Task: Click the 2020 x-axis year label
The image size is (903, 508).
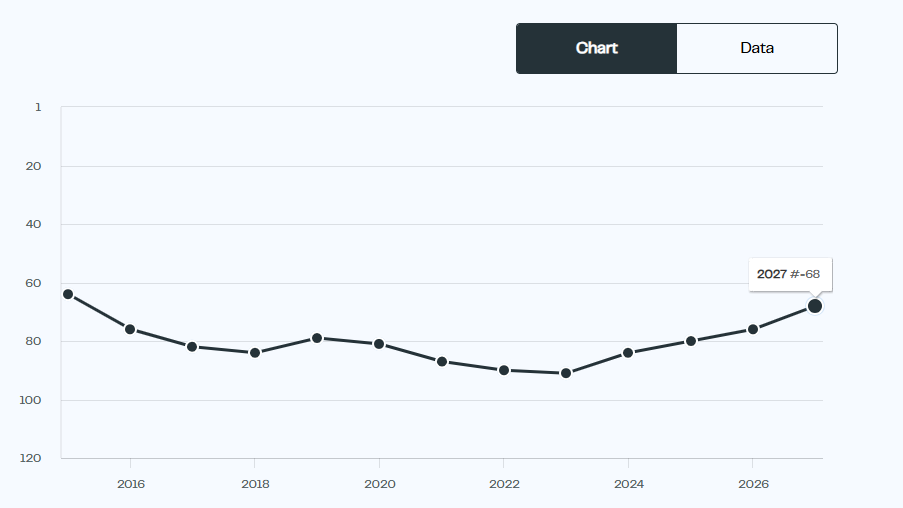Action: point(380,484)
